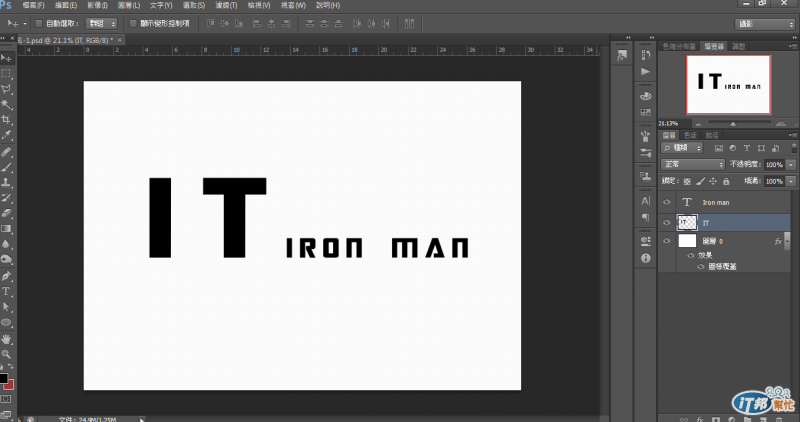Select the Zoom tool
The height and width of the screenshot is (422, 800).
[x=6, y=354]
